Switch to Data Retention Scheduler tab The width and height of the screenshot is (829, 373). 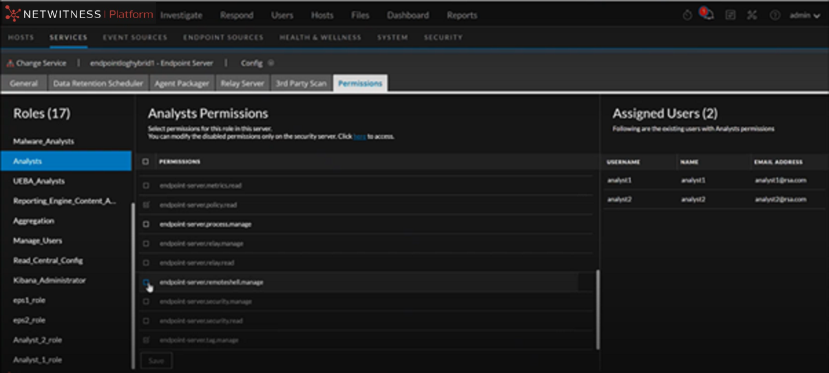pos(98,83)
